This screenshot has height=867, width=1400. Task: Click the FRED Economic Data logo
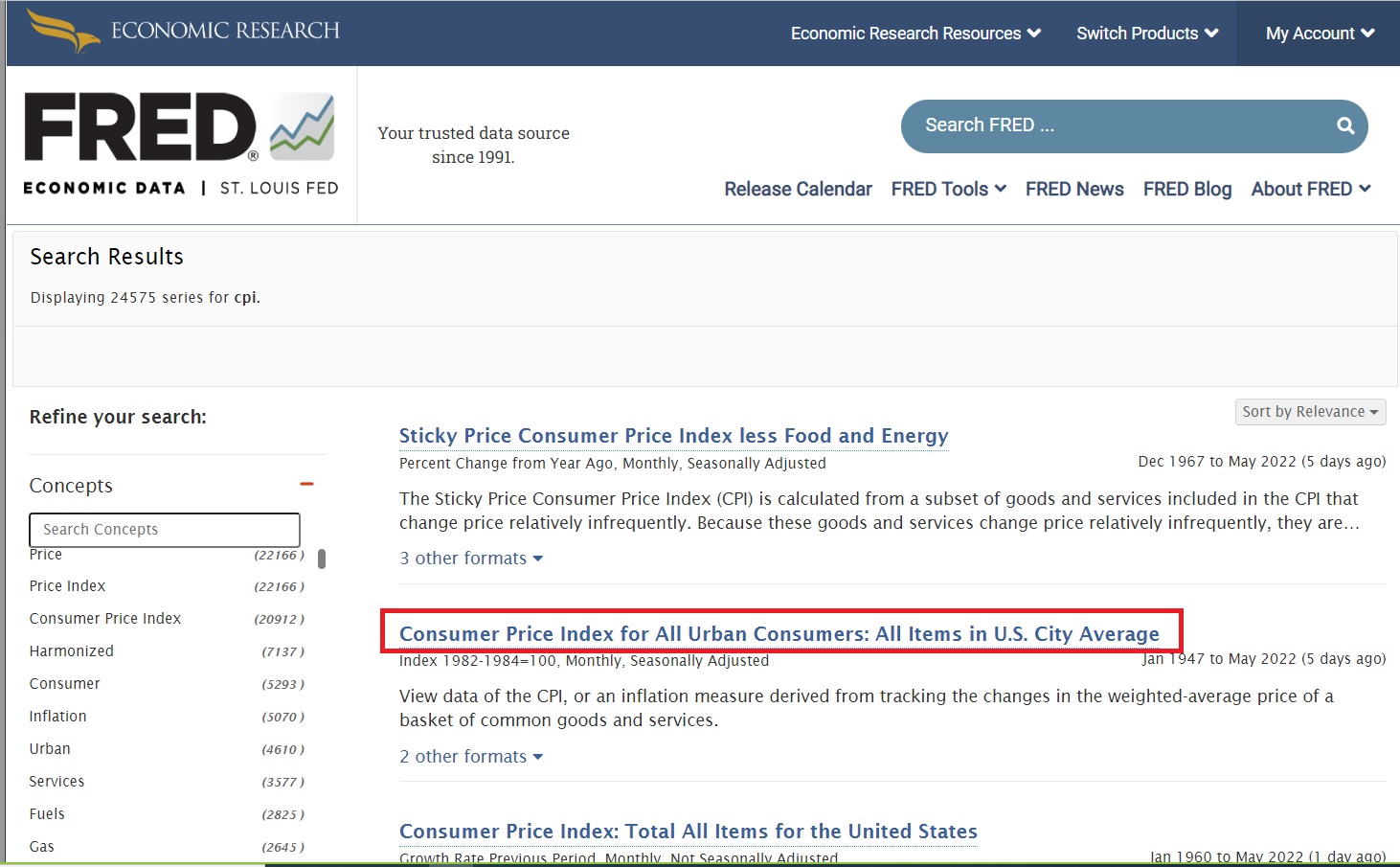pos(181,144)
